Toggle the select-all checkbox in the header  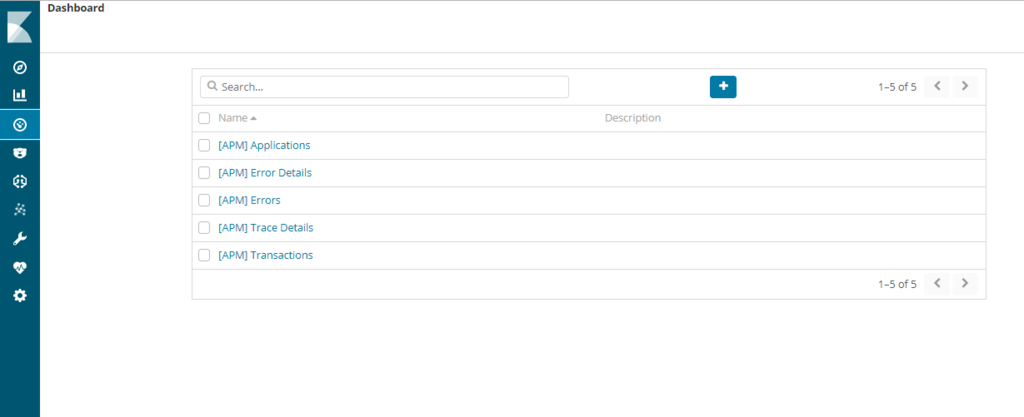(x=204, y=118)
